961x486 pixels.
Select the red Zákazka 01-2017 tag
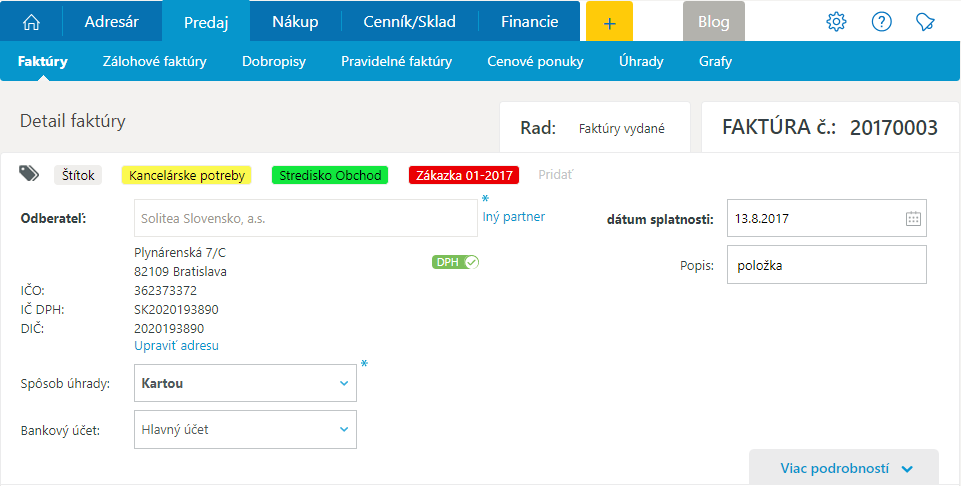[x=463, y=175]
